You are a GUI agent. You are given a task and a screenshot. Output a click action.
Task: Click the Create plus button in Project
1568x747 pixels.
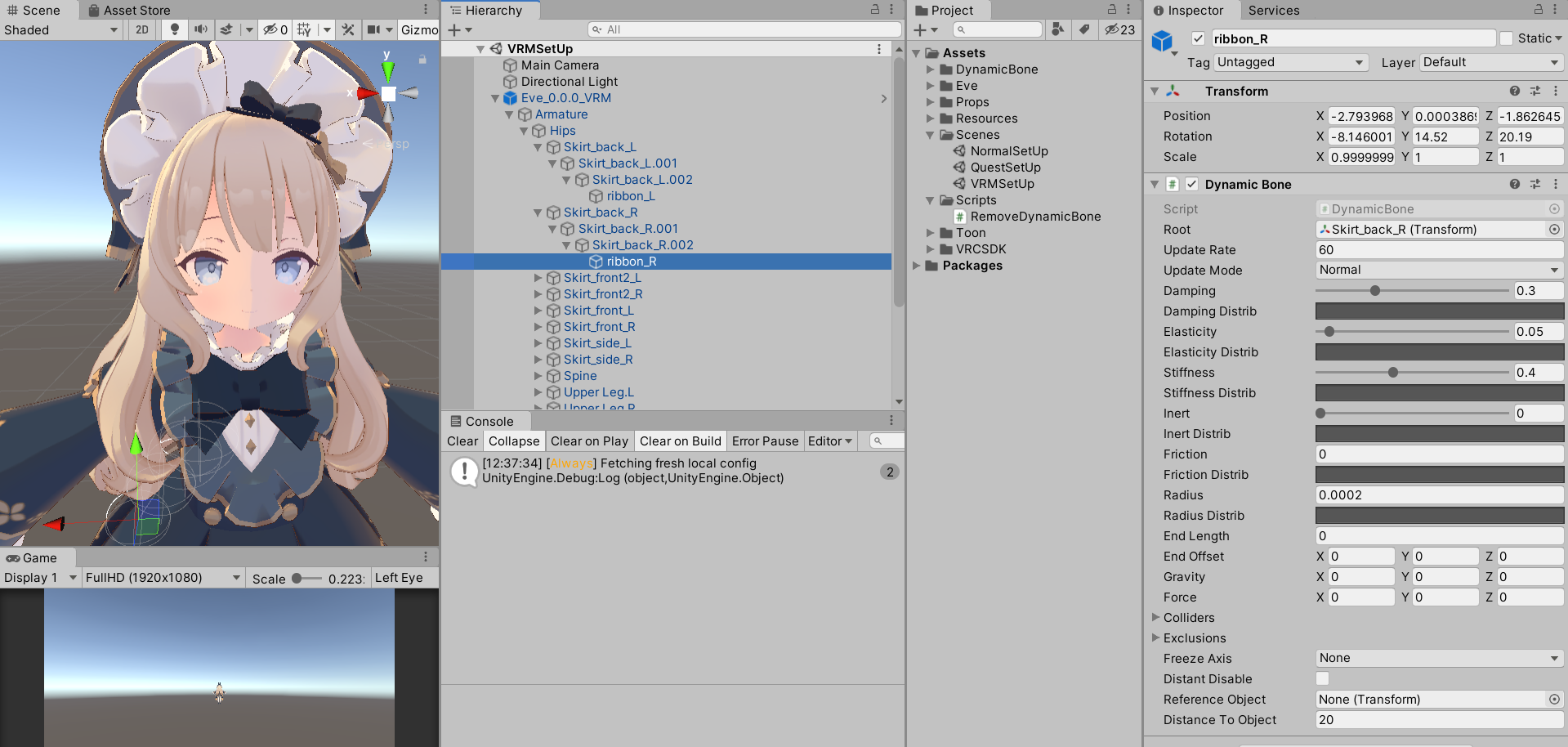(x=925, y=30)
